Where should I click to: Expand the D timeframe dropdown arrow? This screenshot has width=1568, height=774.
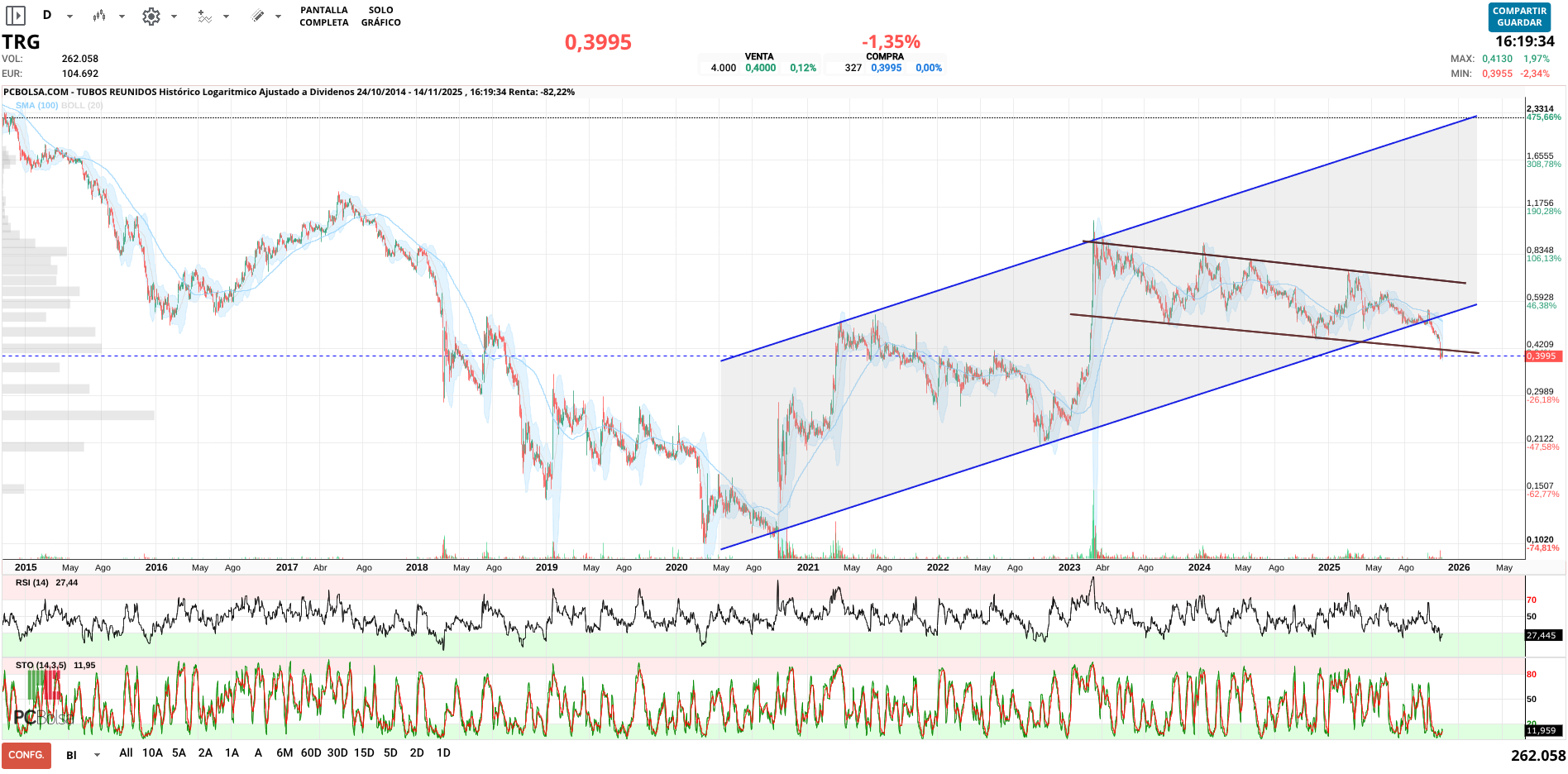pyautogui.click(x=69, y=17)
